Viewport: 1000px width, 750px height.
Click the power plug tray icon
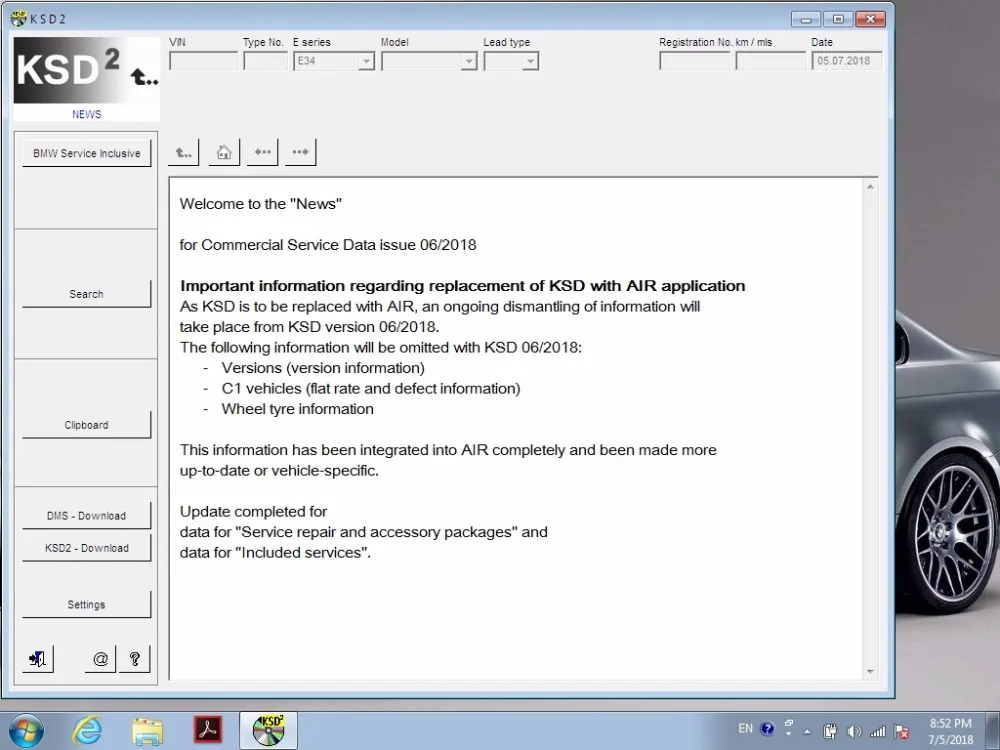[830, 732]
